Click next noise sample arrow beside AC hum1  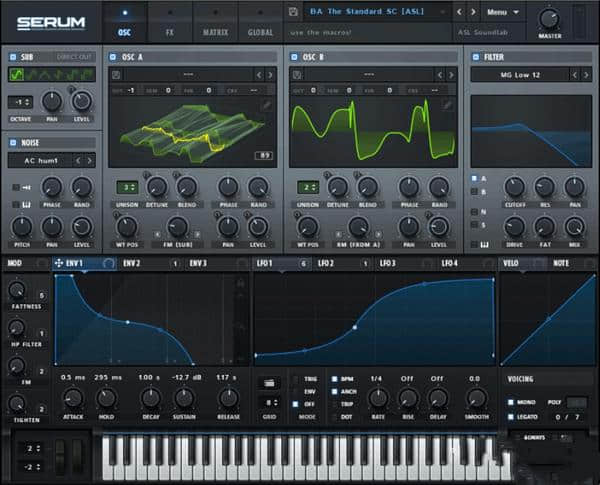click(90, 160)
